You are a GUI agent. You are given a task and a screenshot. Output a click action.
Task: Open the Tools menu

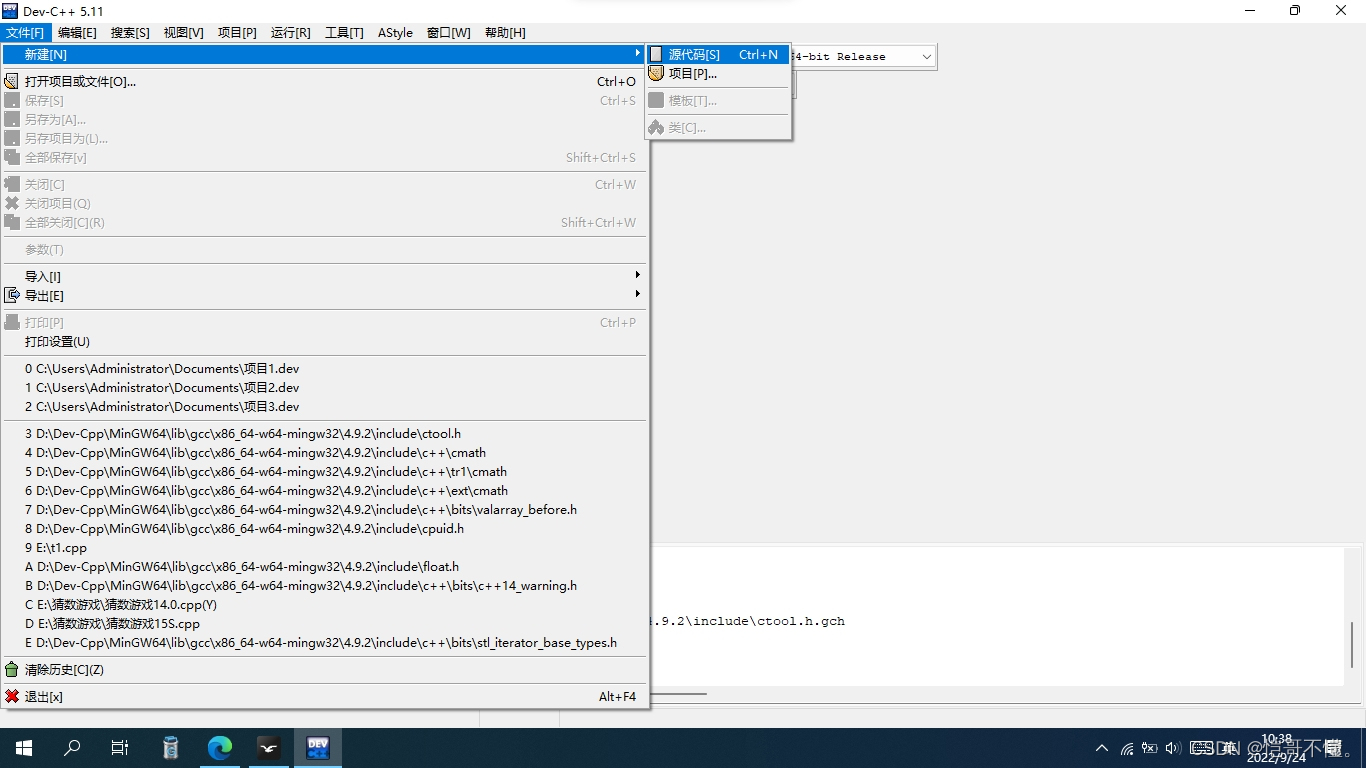[344, 33]
